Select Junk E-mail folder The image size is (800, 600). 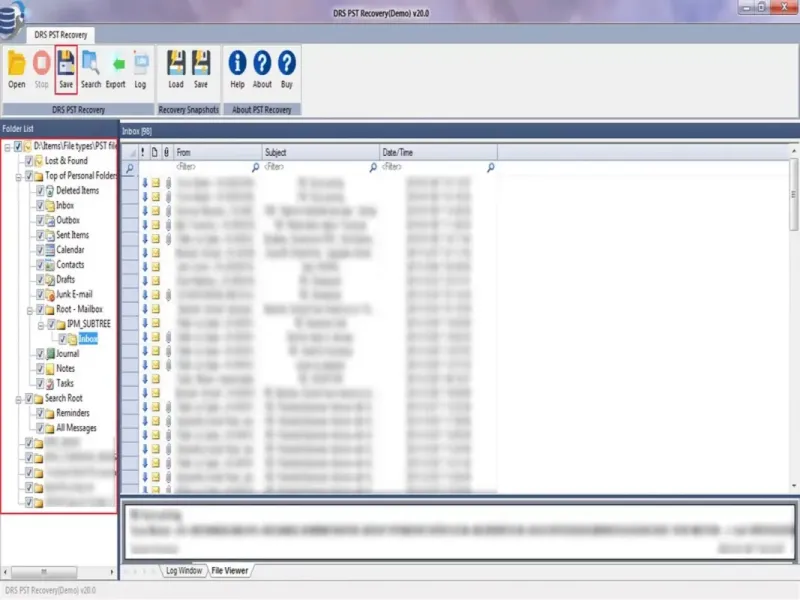coord(74,294)
